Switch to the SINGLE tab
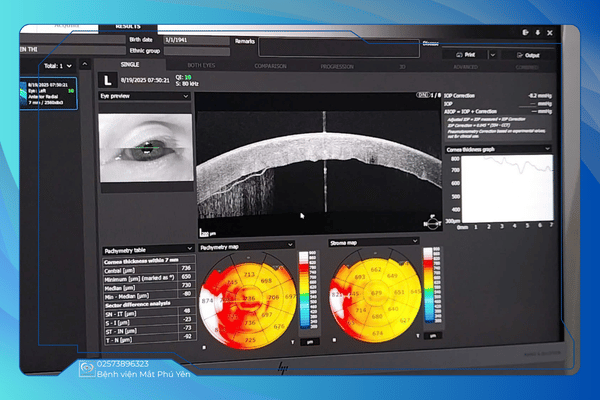 [x=136, y=65]
